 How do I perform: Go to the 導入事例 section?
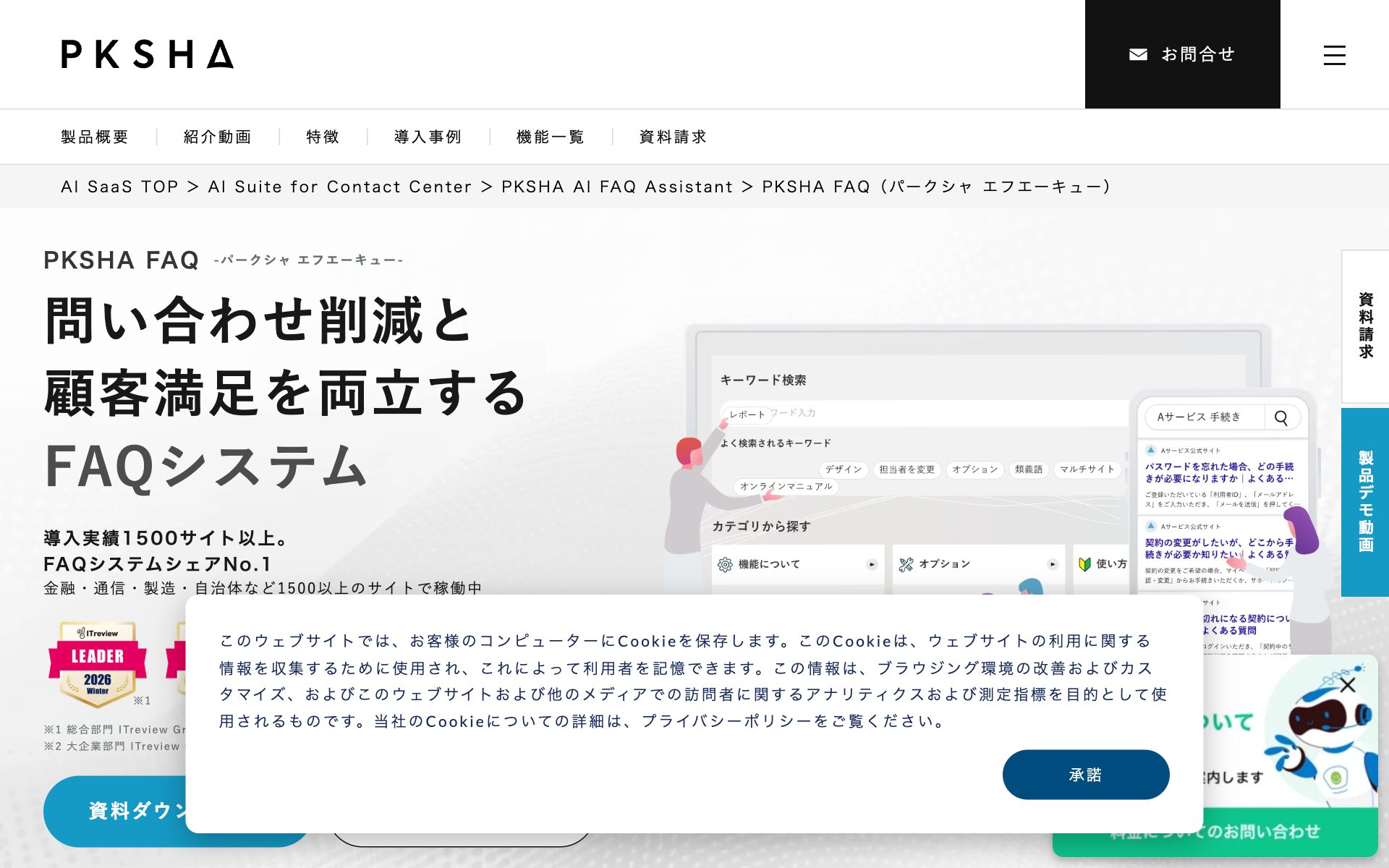(x=428, y=137)
